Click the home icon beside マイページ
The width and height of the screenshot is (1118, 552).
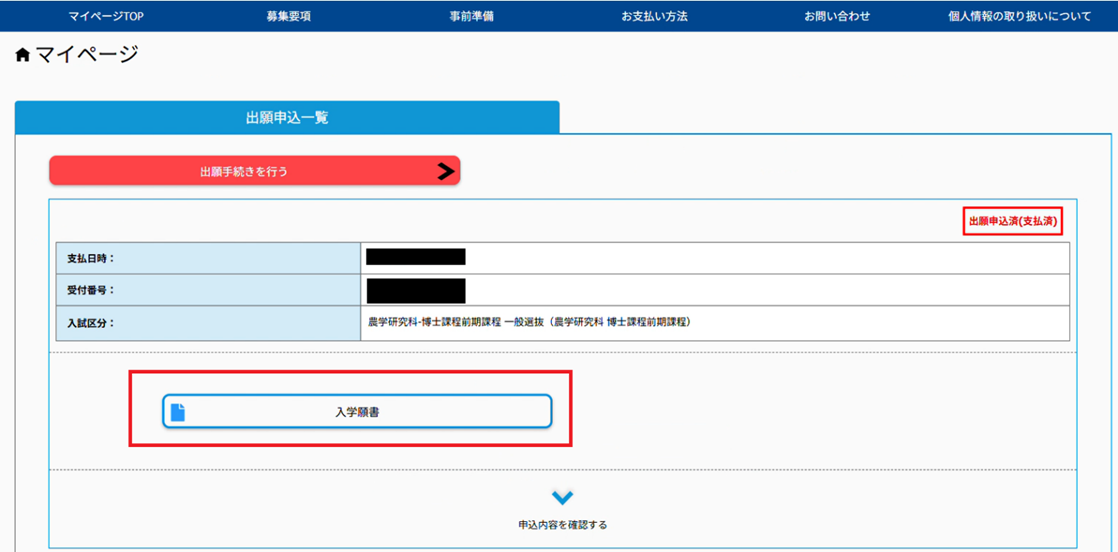click(x=23, y=56)
